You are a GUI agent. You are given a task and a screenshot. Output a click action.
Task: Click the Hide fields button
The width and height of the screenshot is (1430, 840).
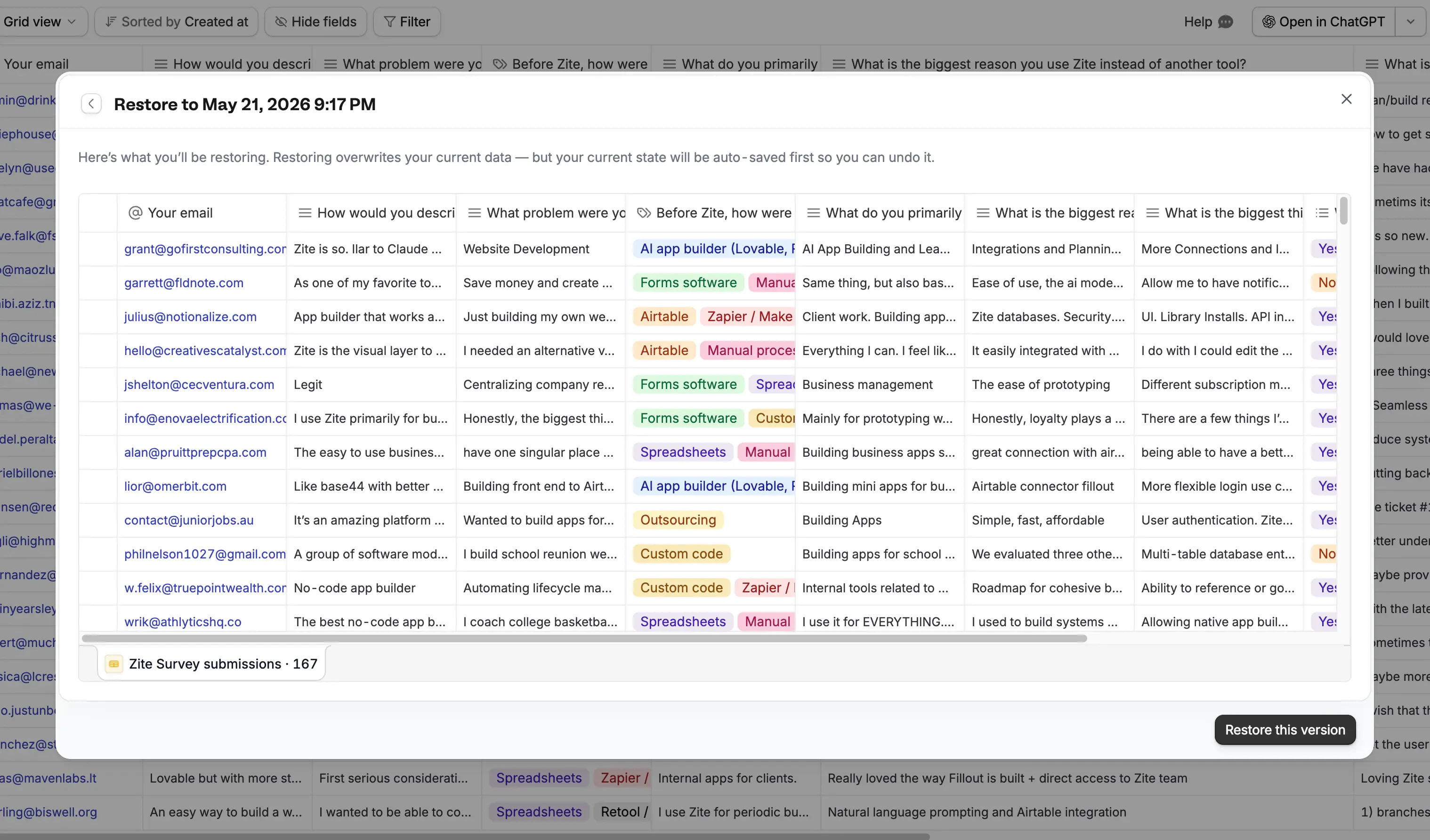pos(315,22)
